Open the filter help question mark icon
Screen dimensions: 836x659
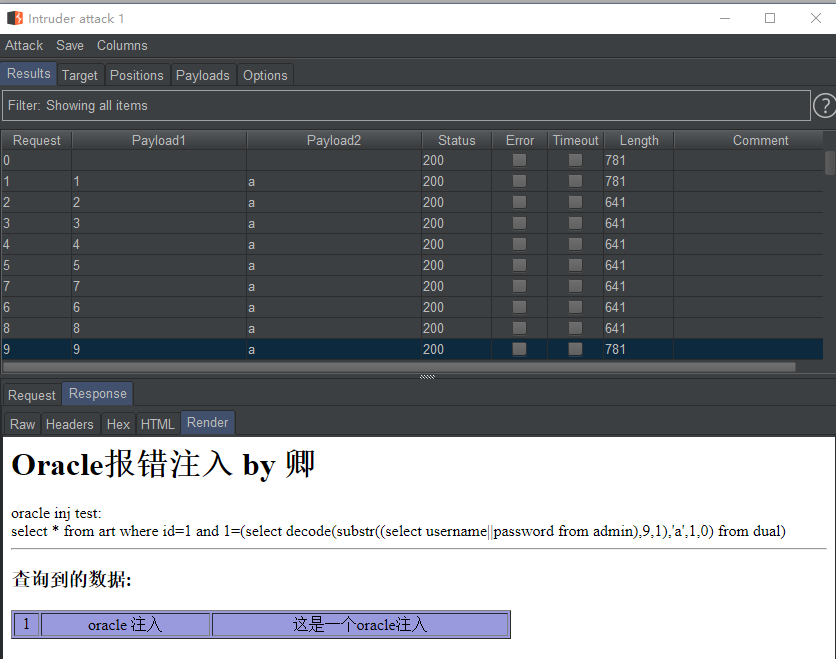[x=824, y=105]
